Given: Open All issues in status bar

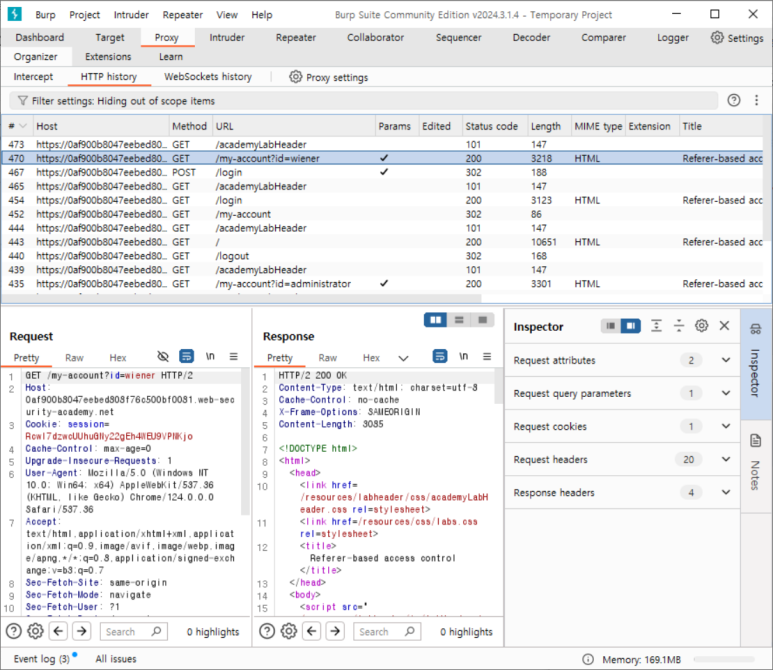Looking at the screenshot, I should 116,659.
